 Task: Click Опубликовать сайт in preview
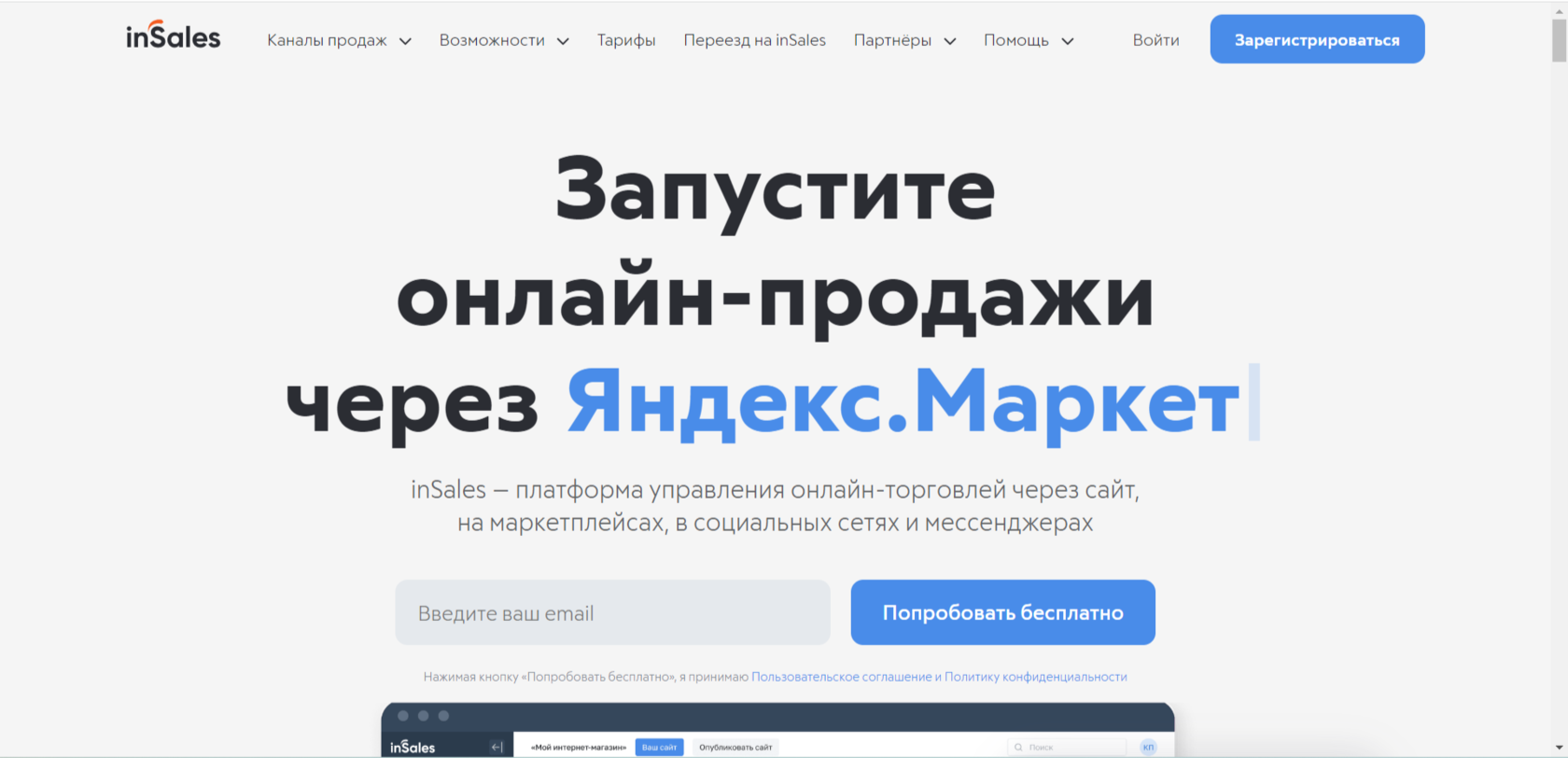(x=735, y=747)
